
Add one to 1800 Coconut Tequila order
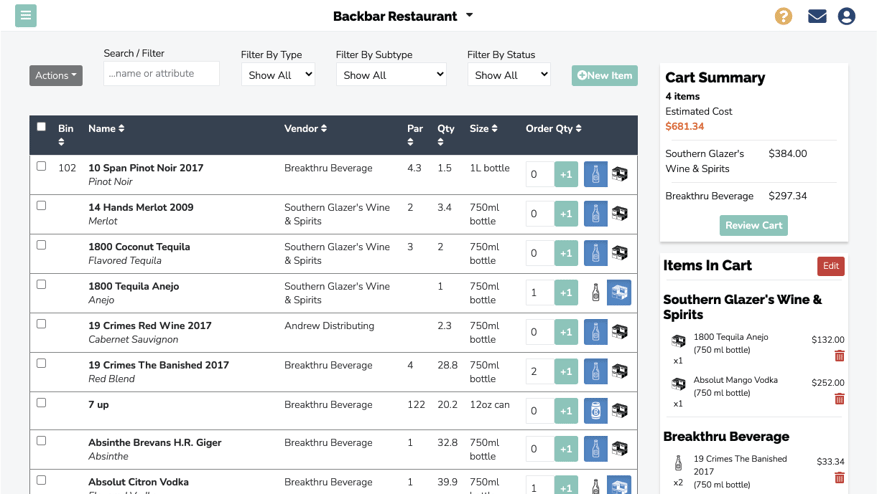(x=566, y=253)
